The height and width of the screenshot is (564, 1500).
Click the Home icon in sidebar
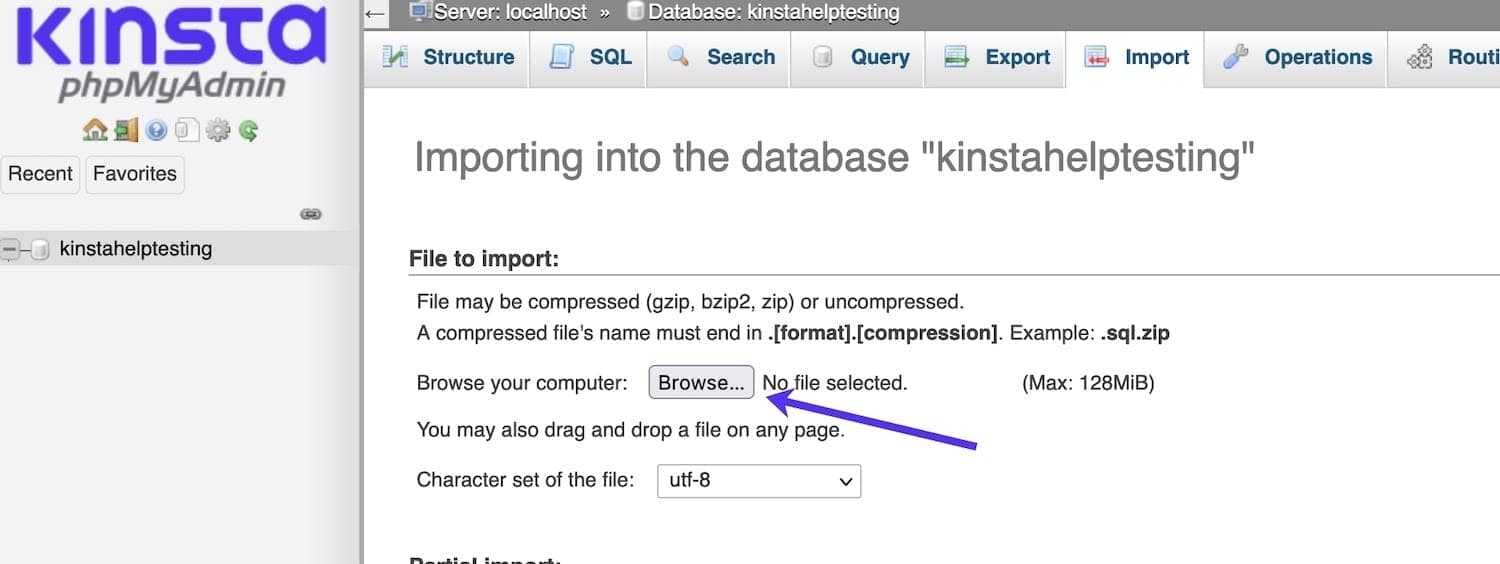coord(94,130)
